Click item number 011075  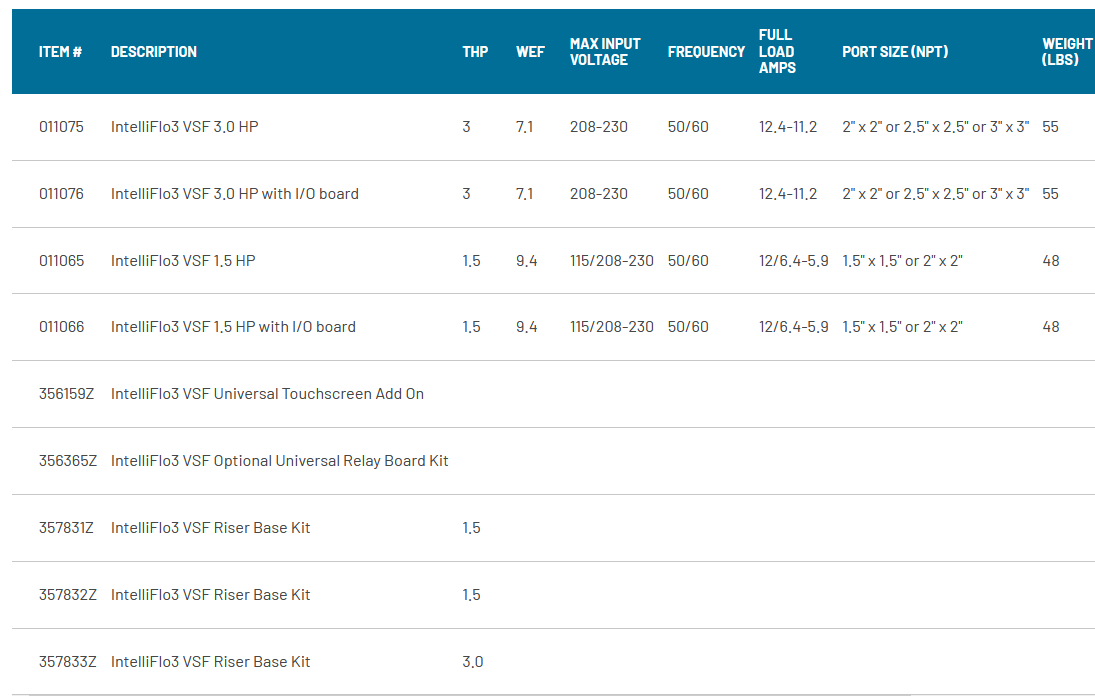click(x=61, y=127)
